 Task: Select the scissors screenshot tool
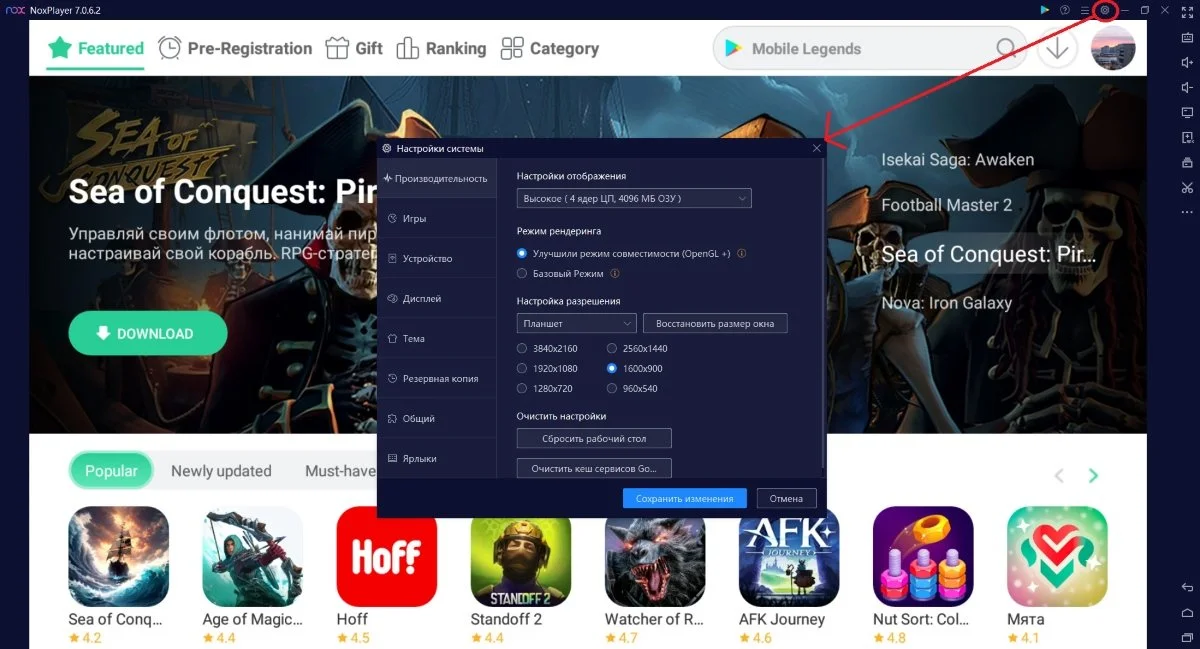1187,187
